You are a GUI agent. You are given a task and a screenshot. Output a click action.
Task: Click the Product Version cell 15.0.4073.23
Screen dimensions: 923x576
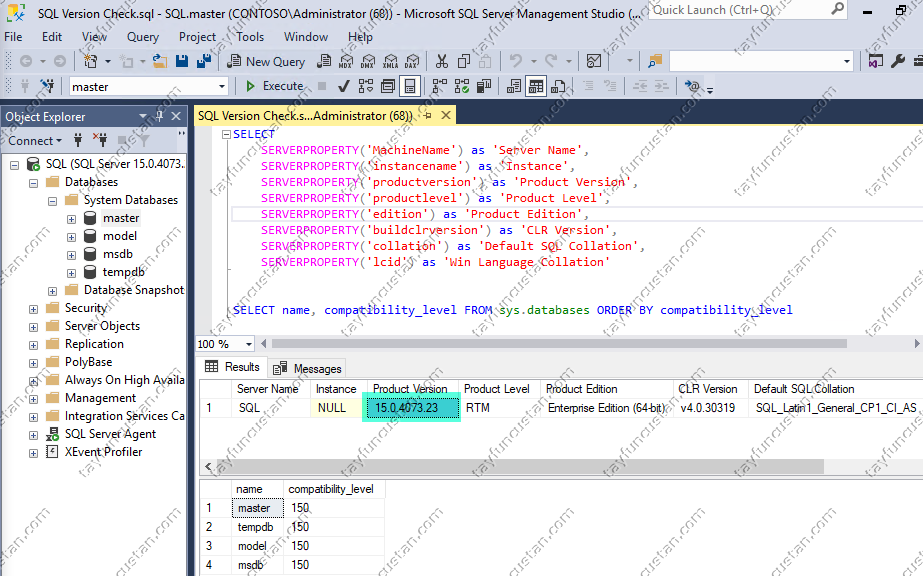coord(411,408)
